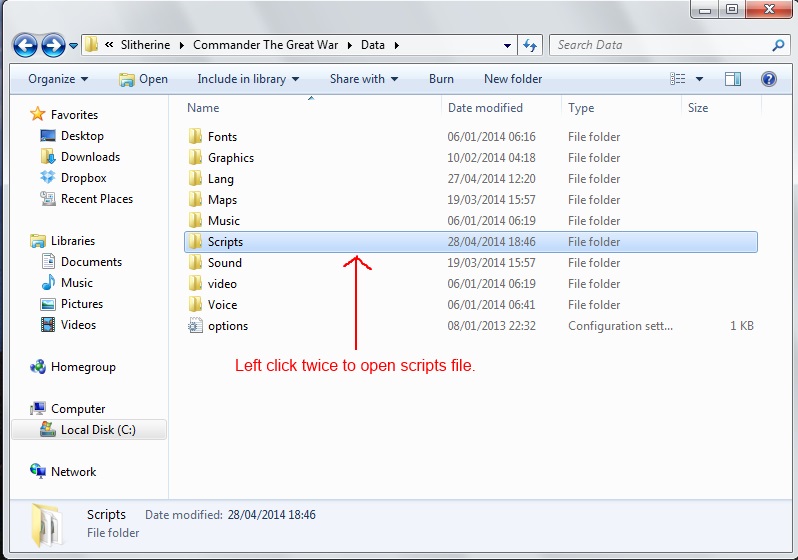Open Downloads in the navigation pane
Screen dimensions: 798x560
coord(90,157)
